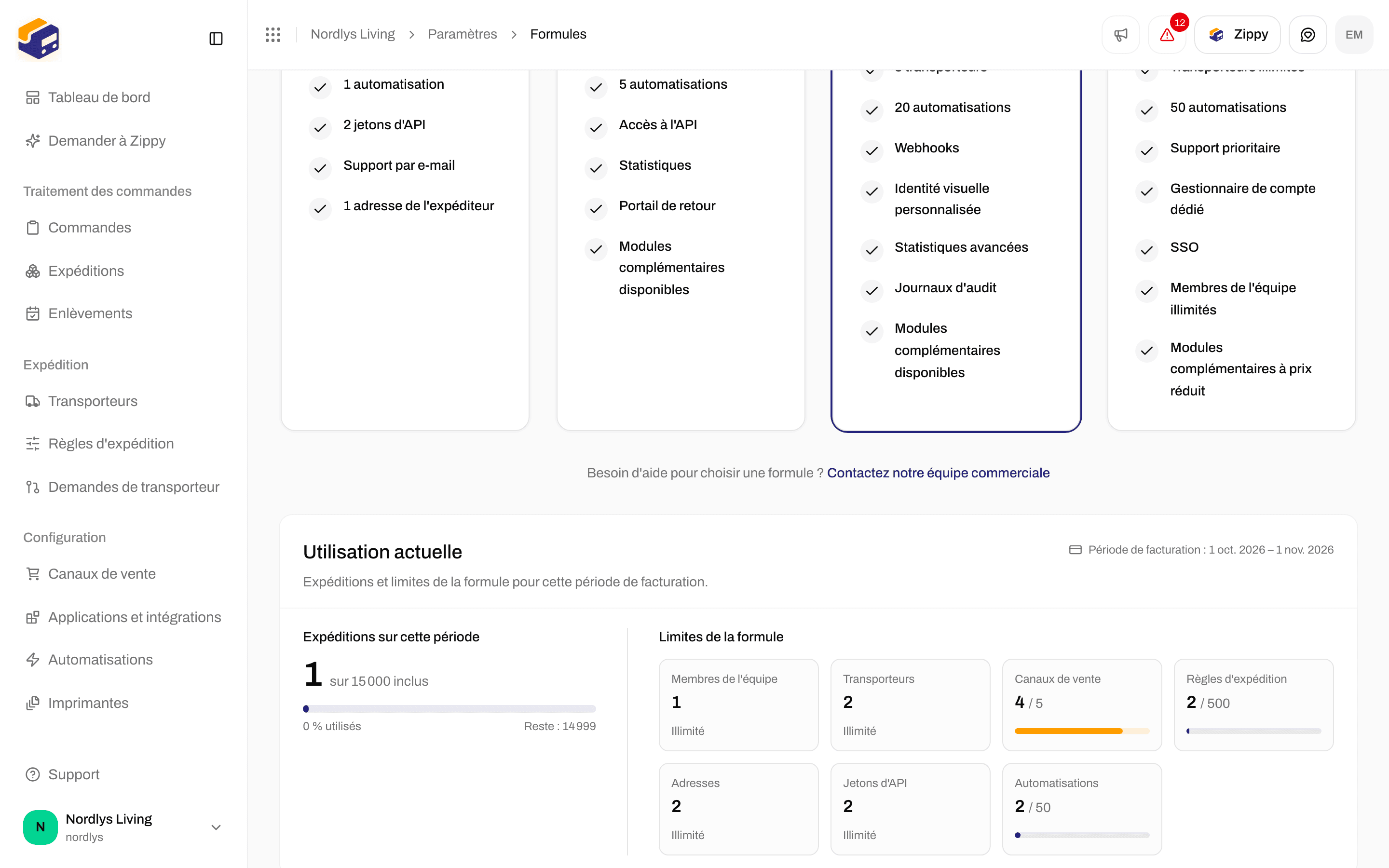Go to Nordlys Living breadcrumb
This screenshot has height=868, width=1389.
click(x=353, y=34)
